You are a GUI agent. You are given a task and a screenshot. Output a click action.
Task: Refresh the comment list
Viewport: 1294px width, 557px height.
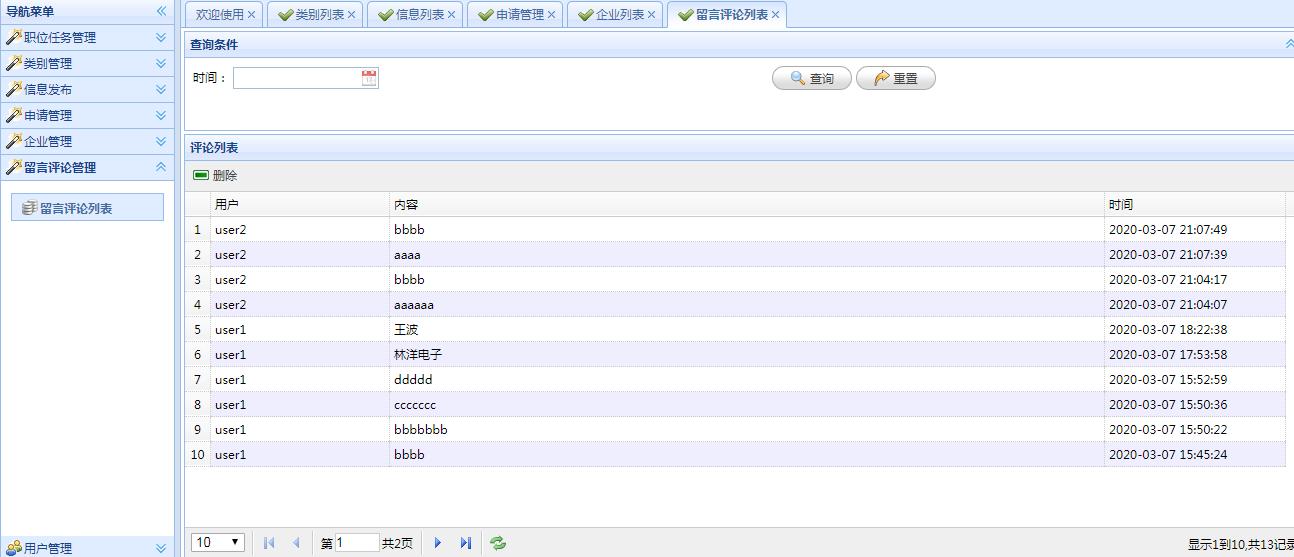tap(498, 543)
